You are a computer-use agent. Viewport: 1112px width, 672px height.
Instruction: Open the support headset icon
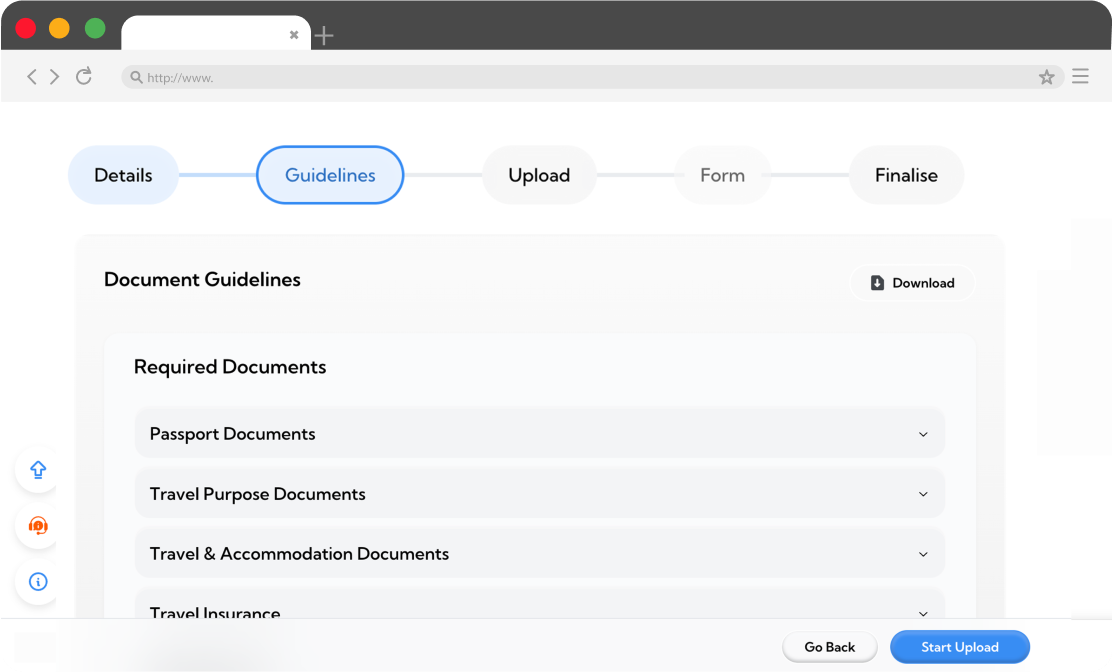[x=38, y=526]
